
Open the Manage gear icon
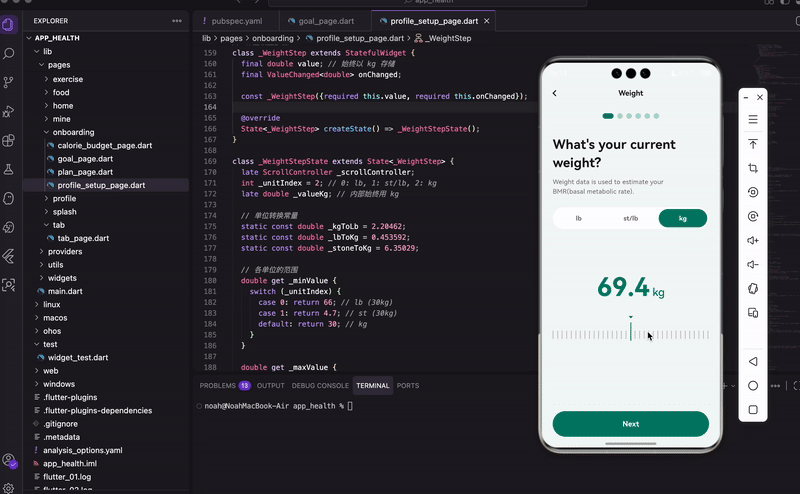coord(9,488)
